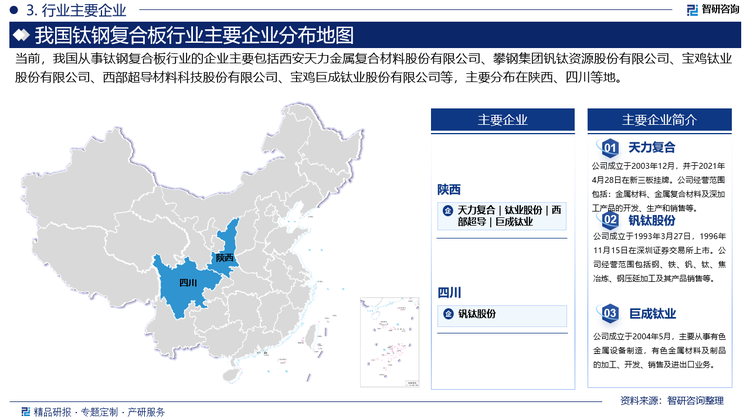Click the 资料来源：智研咨询整理 source text

672,401
